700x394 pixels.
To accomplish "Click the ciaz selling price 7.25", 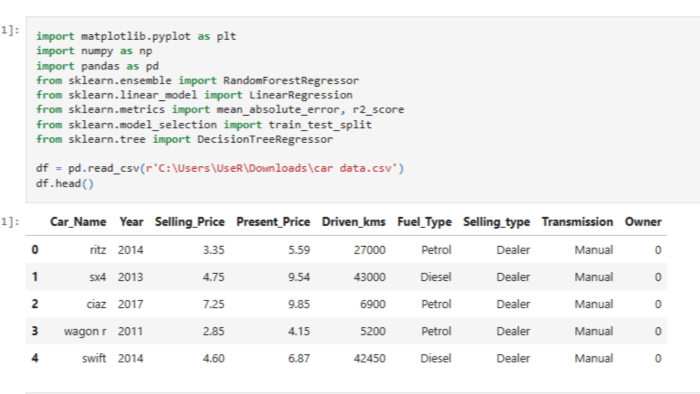I will 213,304.
